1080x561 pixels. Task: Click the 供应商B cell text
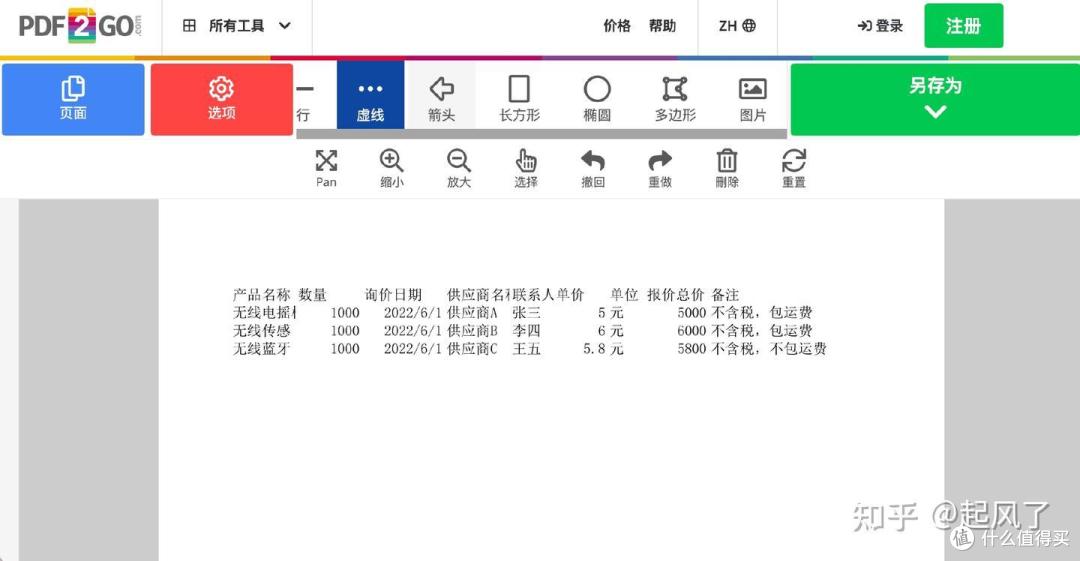pos(472,331)
